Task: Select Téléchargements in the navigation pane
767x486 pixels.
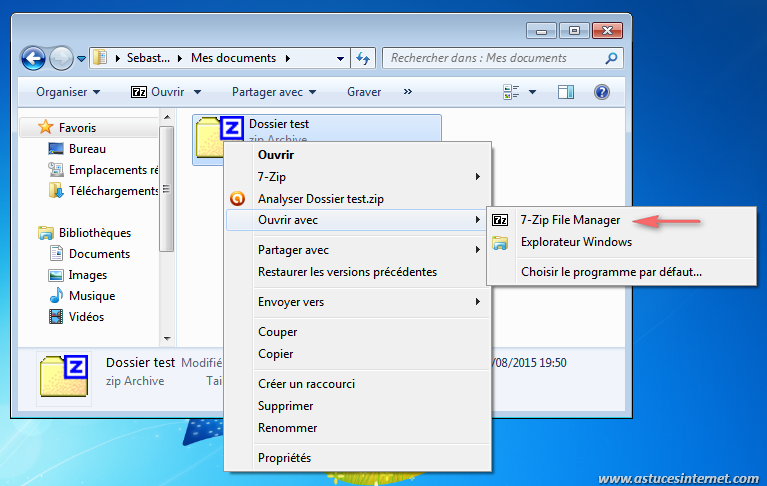Action: tap(113, 191)
